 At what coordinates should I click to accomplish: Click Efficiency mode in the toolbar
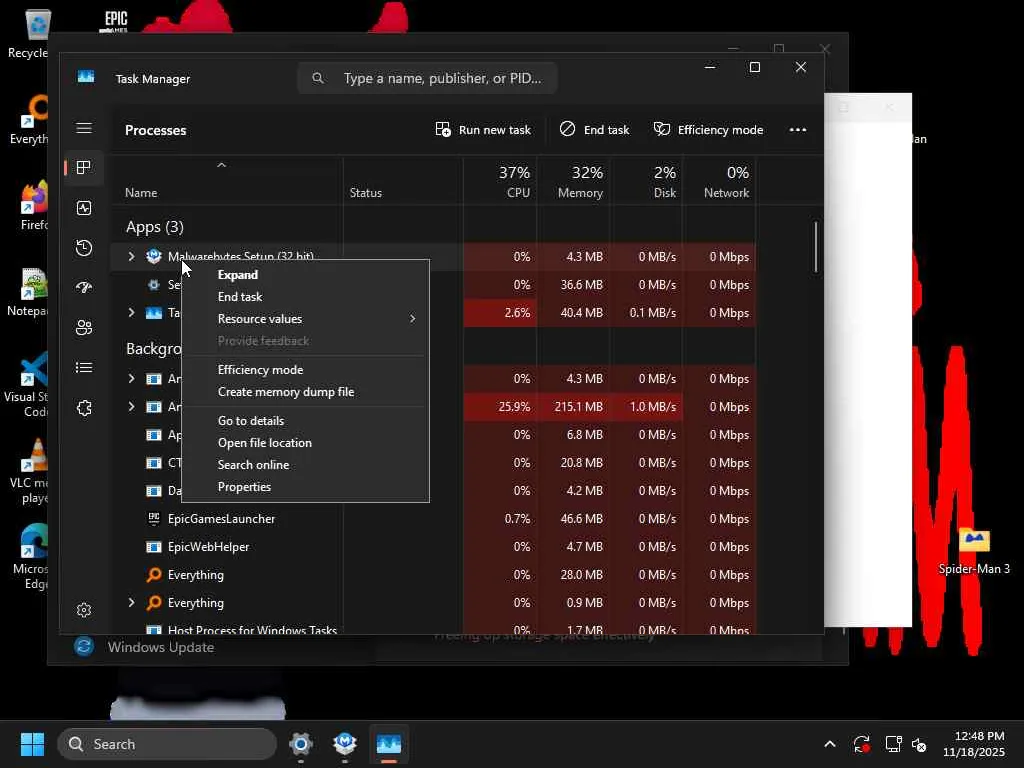(x=709, y=130)
